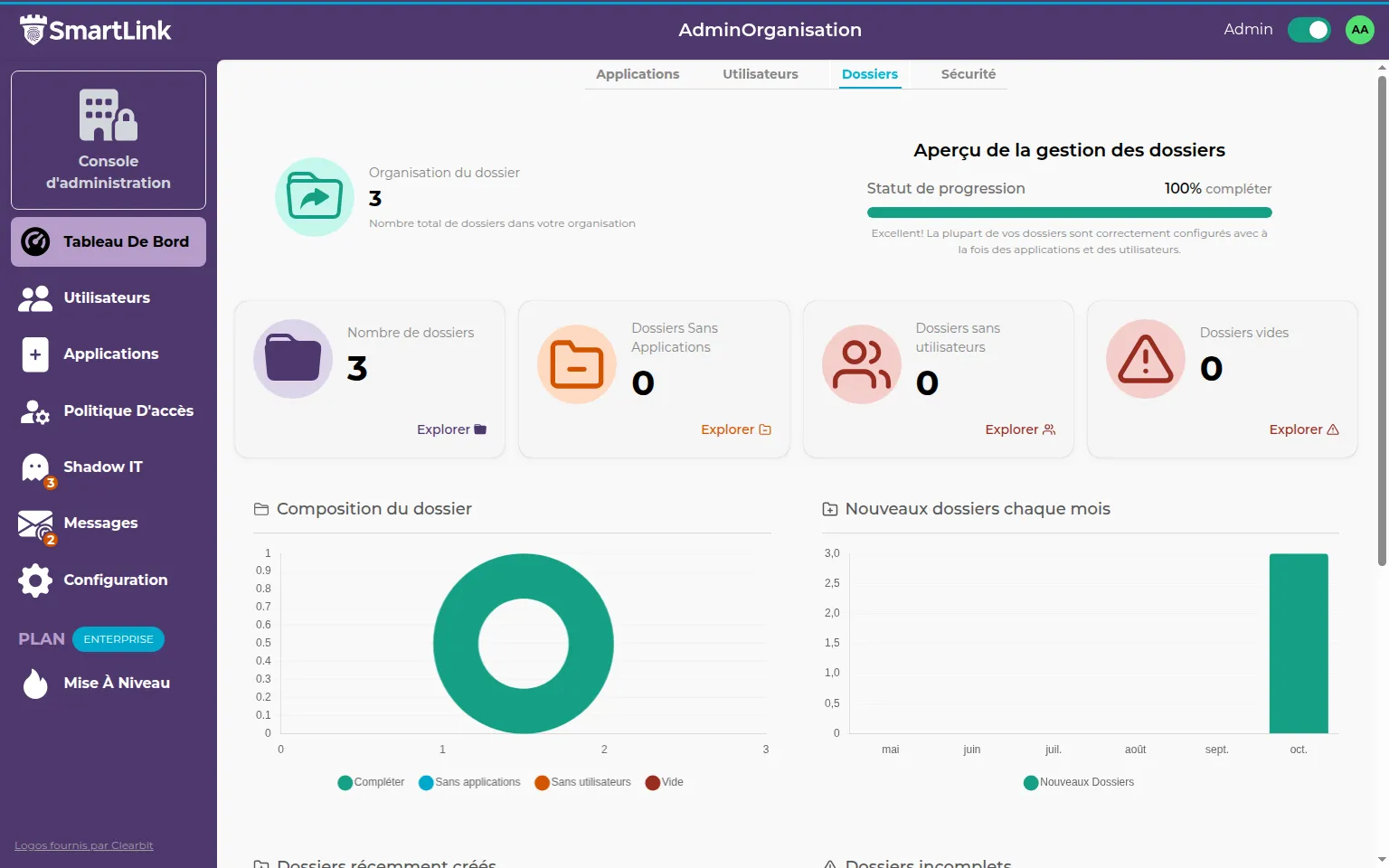Click the Configuration gear icon
The width and height of the screenshot is (1389, 868).
[x=34, y=580]
